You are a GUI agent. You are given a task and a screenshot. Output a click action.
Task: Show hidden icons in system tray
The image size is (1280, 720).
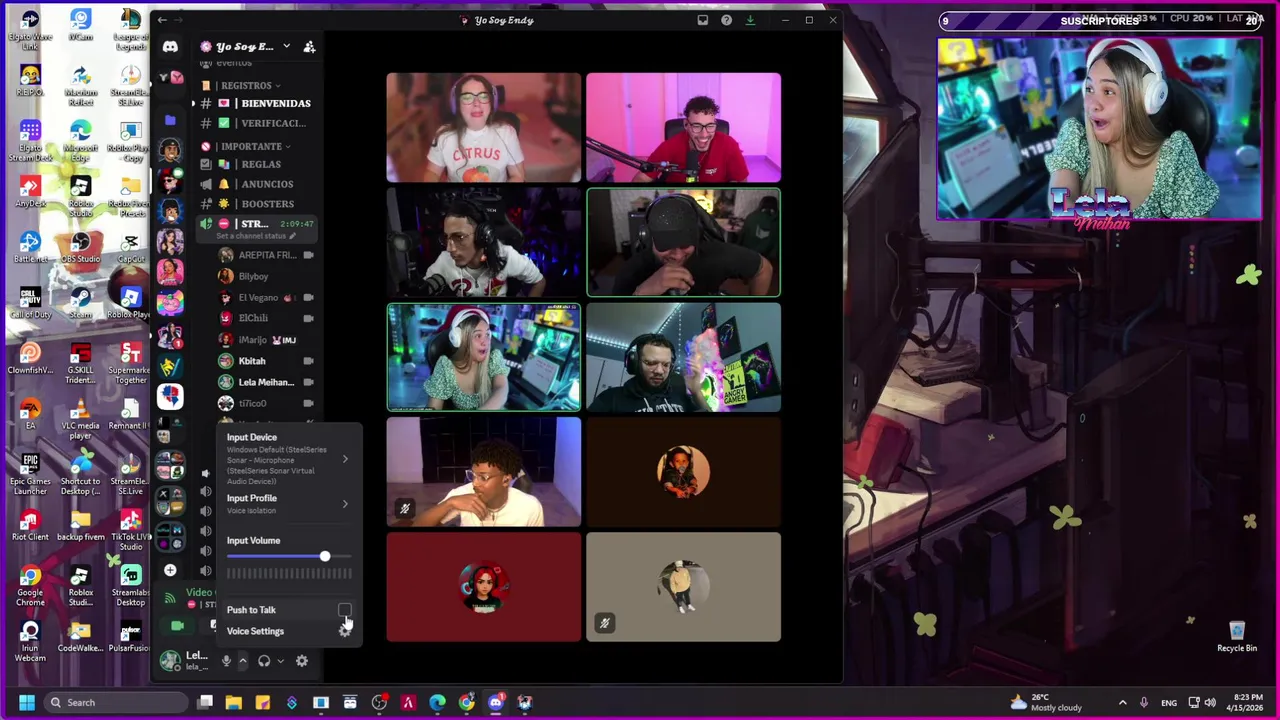coord(1122,702)
